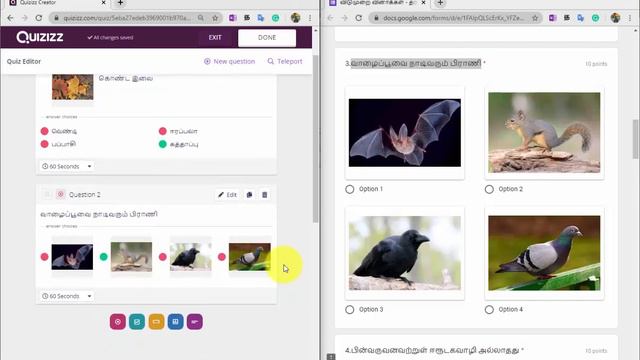
Task: Open a new tab in the Google Forms window
Action: [440, 3]
